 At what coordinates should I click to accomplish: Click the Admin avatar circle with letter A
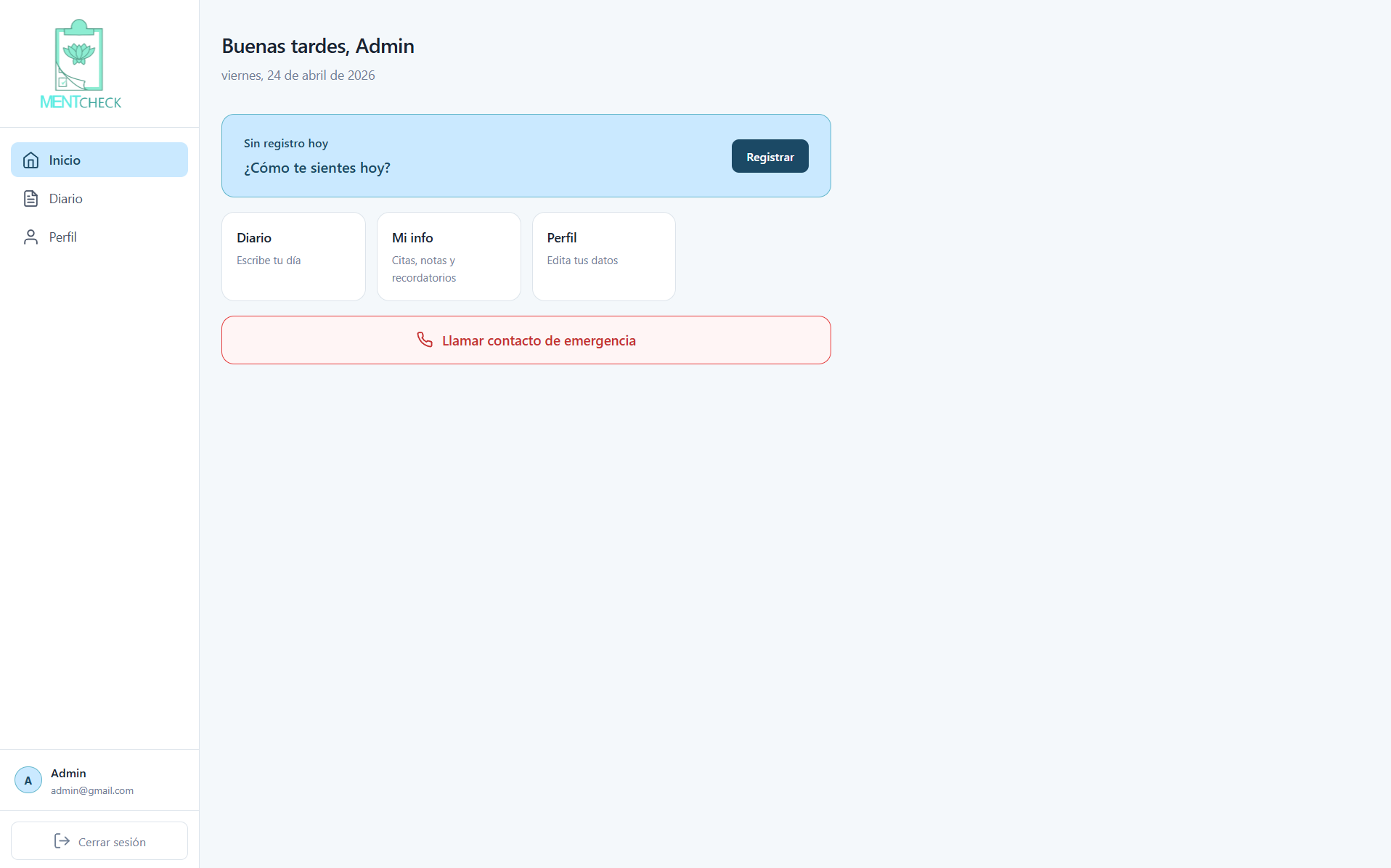(x=28, y=779)
